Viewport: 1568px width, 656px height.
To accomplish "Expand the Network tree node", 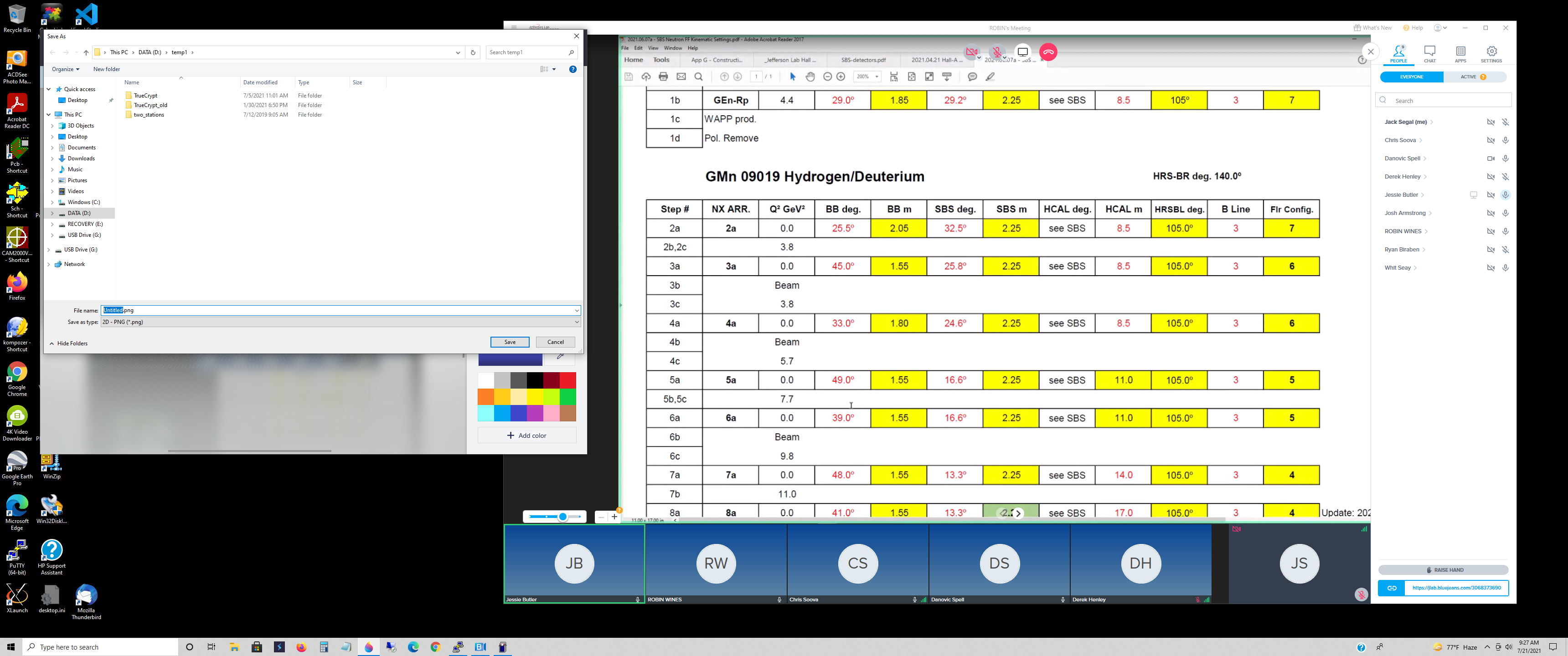I will click(x=49, y=265).
